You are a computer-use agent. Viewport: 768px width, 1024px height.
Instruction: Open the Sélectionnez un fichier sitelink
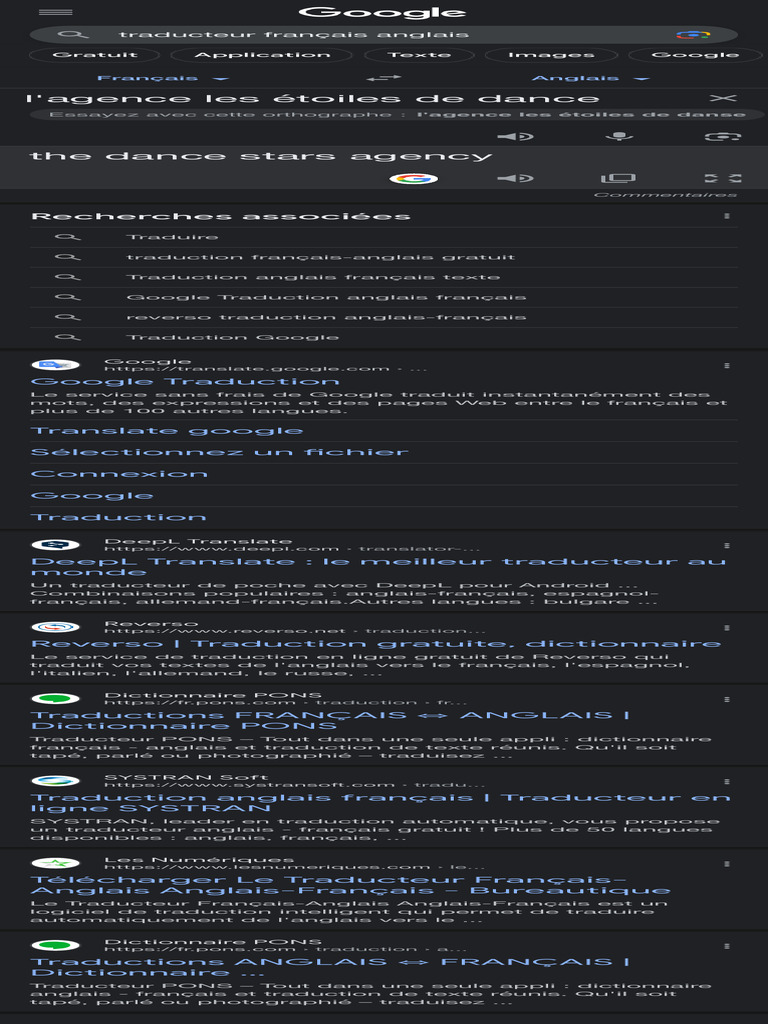click(219, 452)
